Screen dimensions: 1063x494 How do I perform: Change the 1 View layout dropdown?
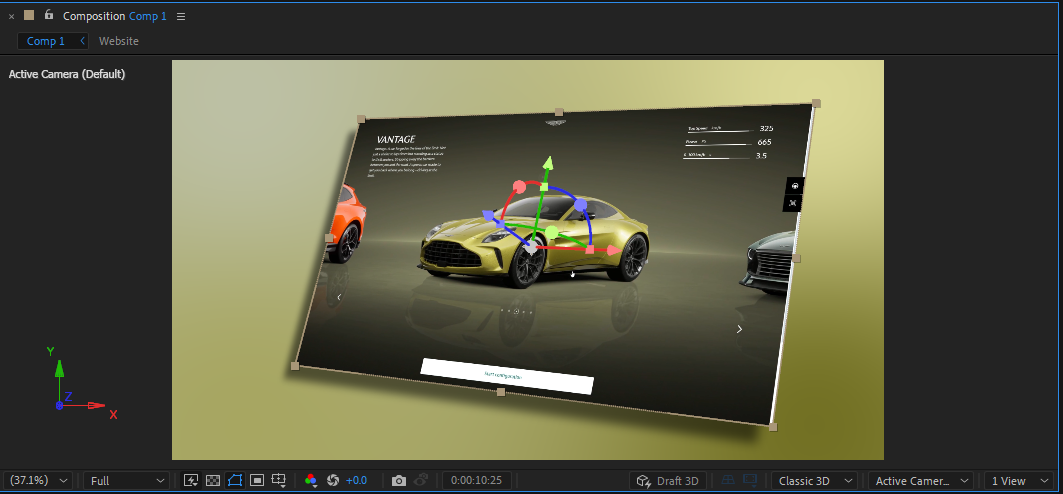pos(1019,481)
